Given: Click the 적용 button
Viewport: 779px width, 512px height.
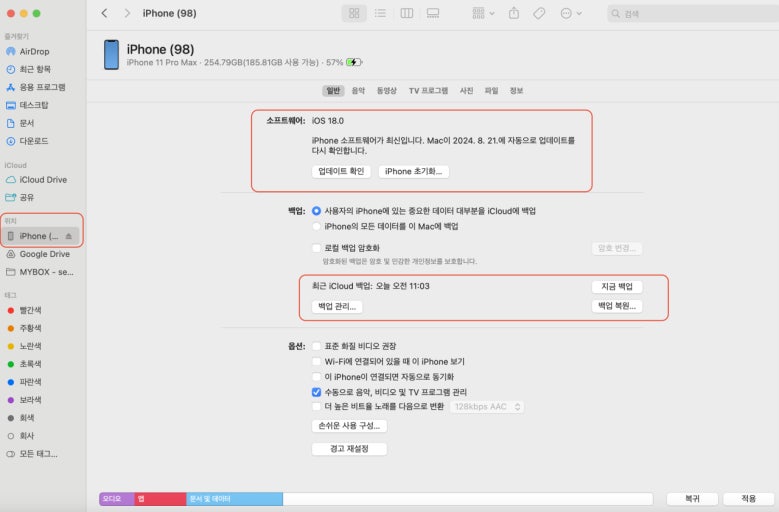Looking at the screenshot, I should pos(749,499).
